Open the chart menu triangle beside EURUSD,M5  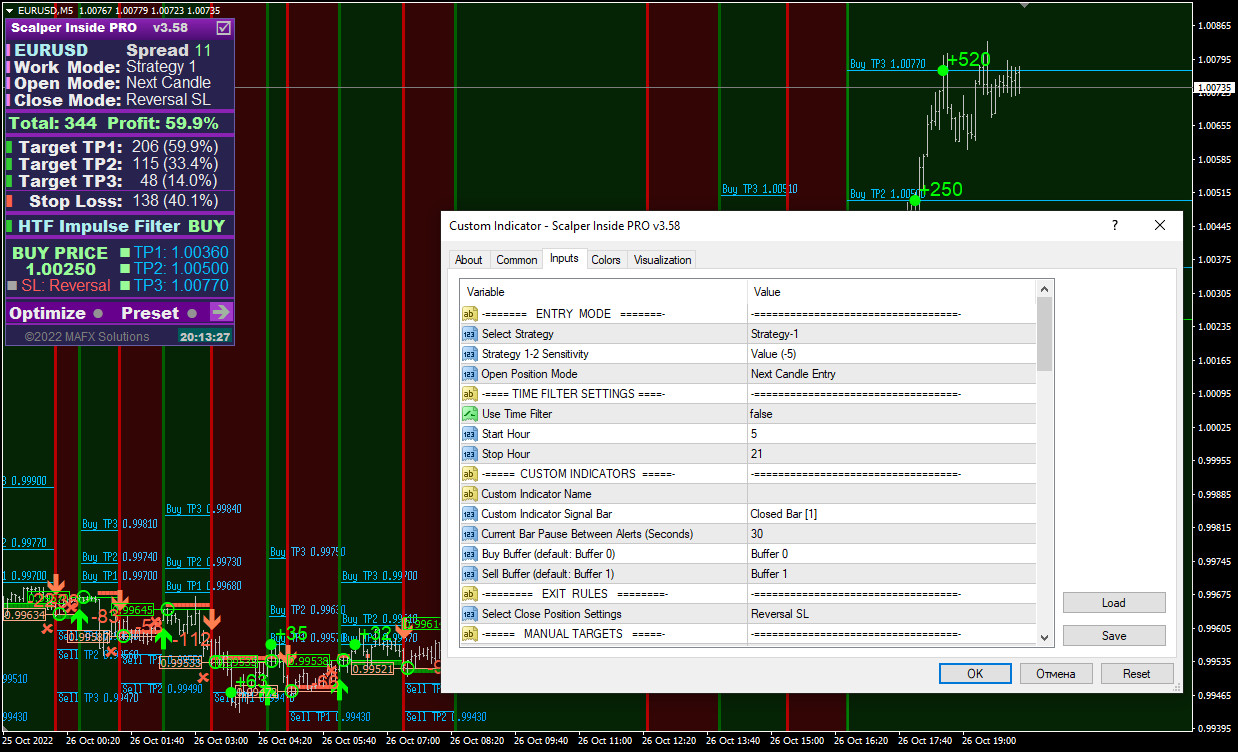tap(9, 9)
